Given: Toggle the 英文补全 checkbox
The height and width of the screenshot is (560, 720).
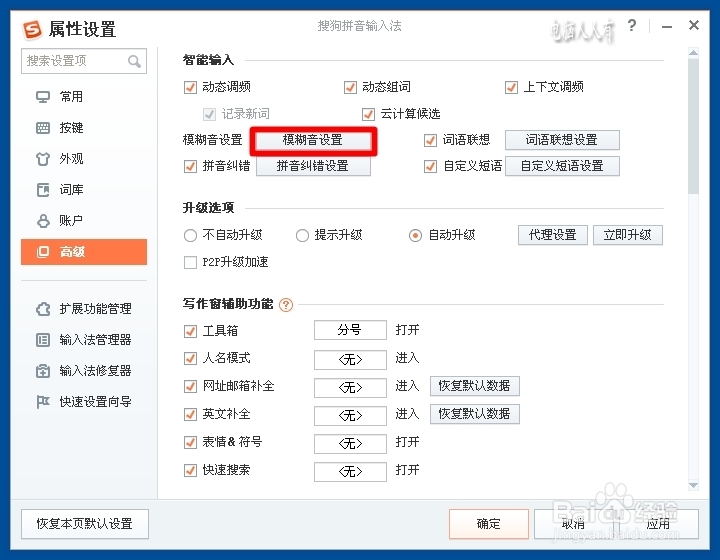Looking at the screenshot, I should click(190, 414).
